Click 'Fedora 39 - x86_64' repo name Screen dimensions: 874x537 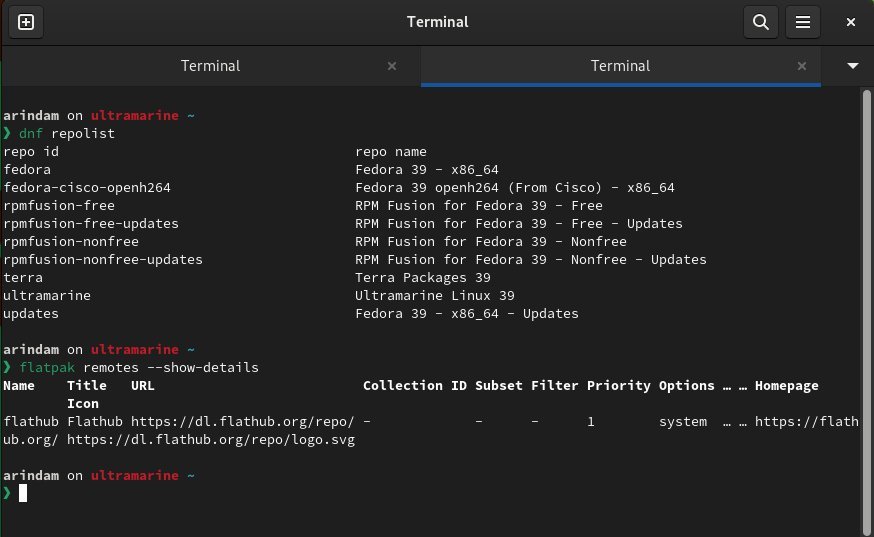(427, 169)
